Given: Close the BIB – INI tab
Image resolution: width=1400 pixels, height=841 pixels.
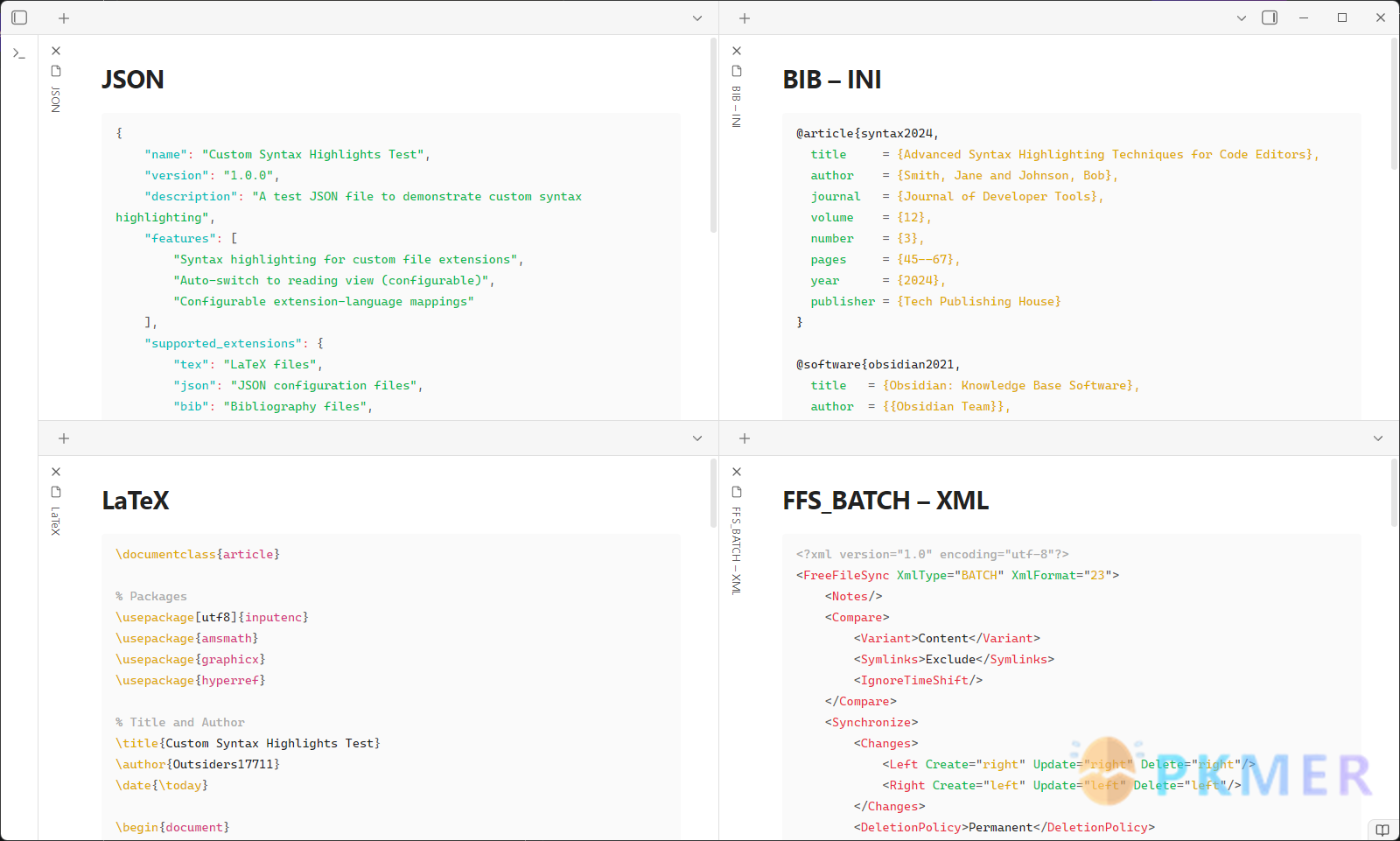Looking at the screenshot, I should coord(737,51).
